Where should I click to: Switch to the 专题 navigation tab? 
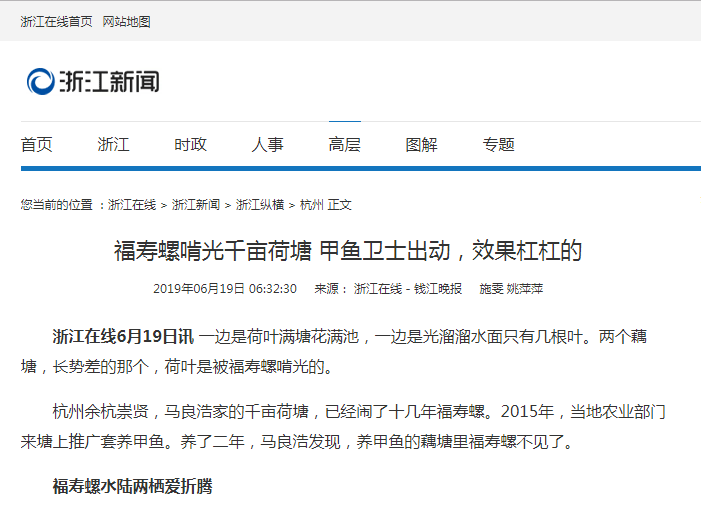click(498, 144)
